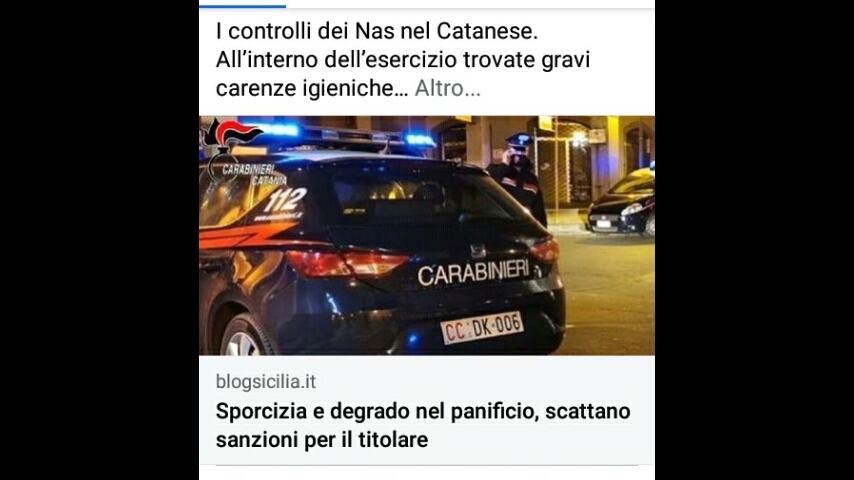The width and height of the screenshot is (854, 480).
Task: Click the 'carenze igieniche' caption line
Action: 312,88
